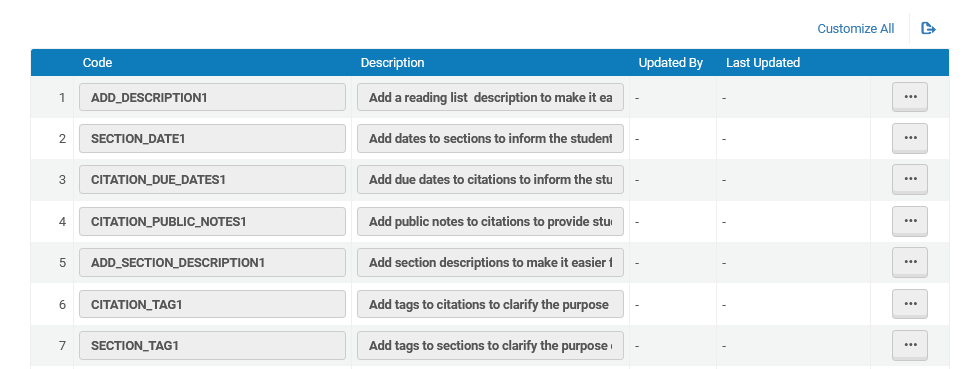Expand more actions for ADD_SECTION_DESCRIPTION1
The height and width of the screenshot is (369, 980).
point(909,263)
